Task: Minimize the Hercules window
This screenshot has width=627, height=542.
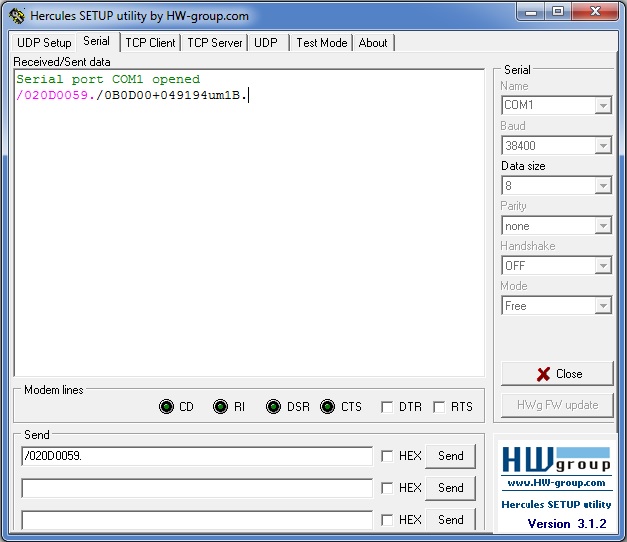Action: click(x=531, y=12)
